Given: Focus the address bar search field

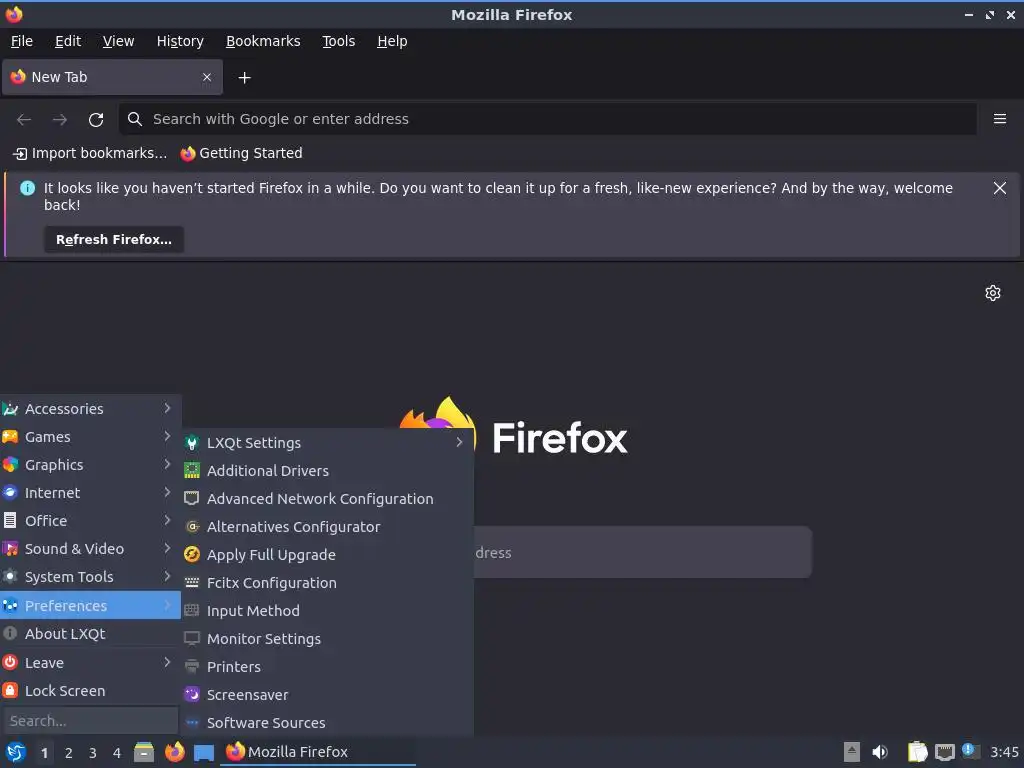Looking at the screenshot, I should (x=547, y=119).
